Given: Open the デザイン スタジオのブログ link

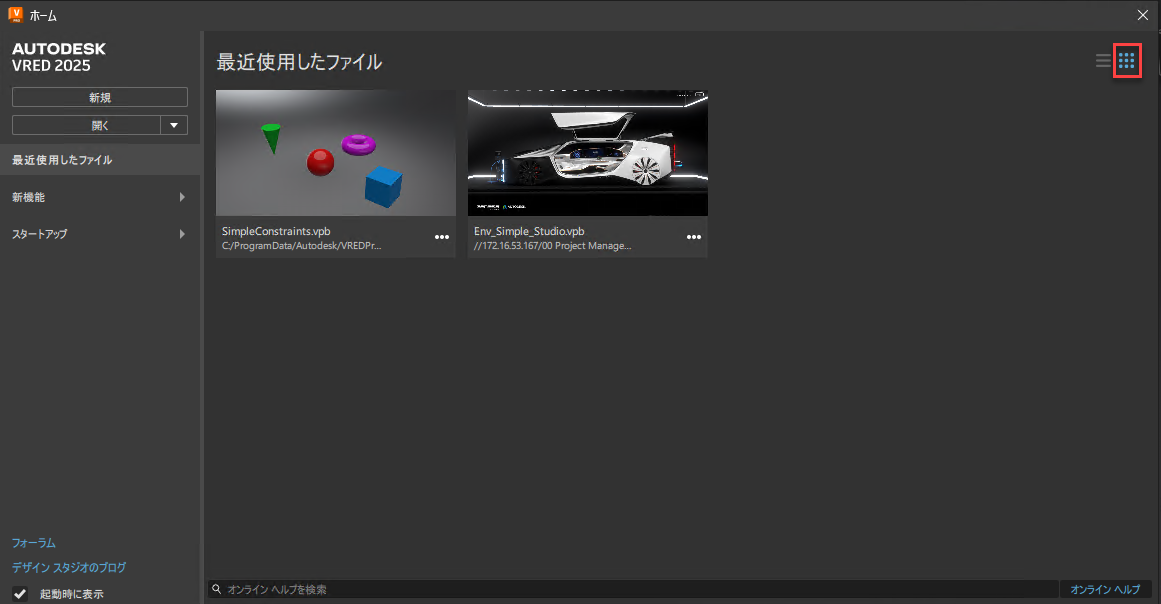Looking at the screenshot, I should tap(67, 567).
